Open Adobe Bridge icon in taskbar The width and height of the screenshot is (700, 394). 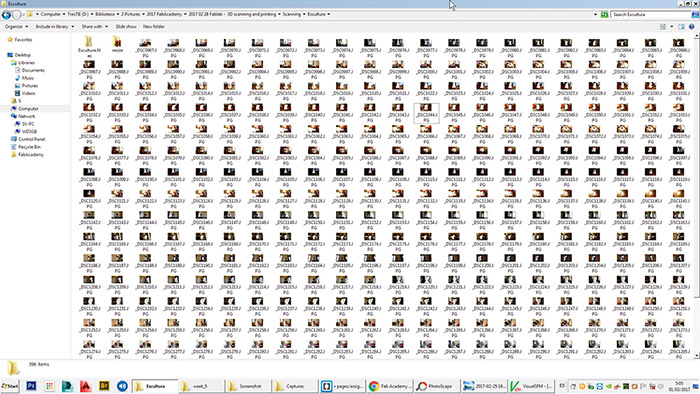[x=104, y=386]
